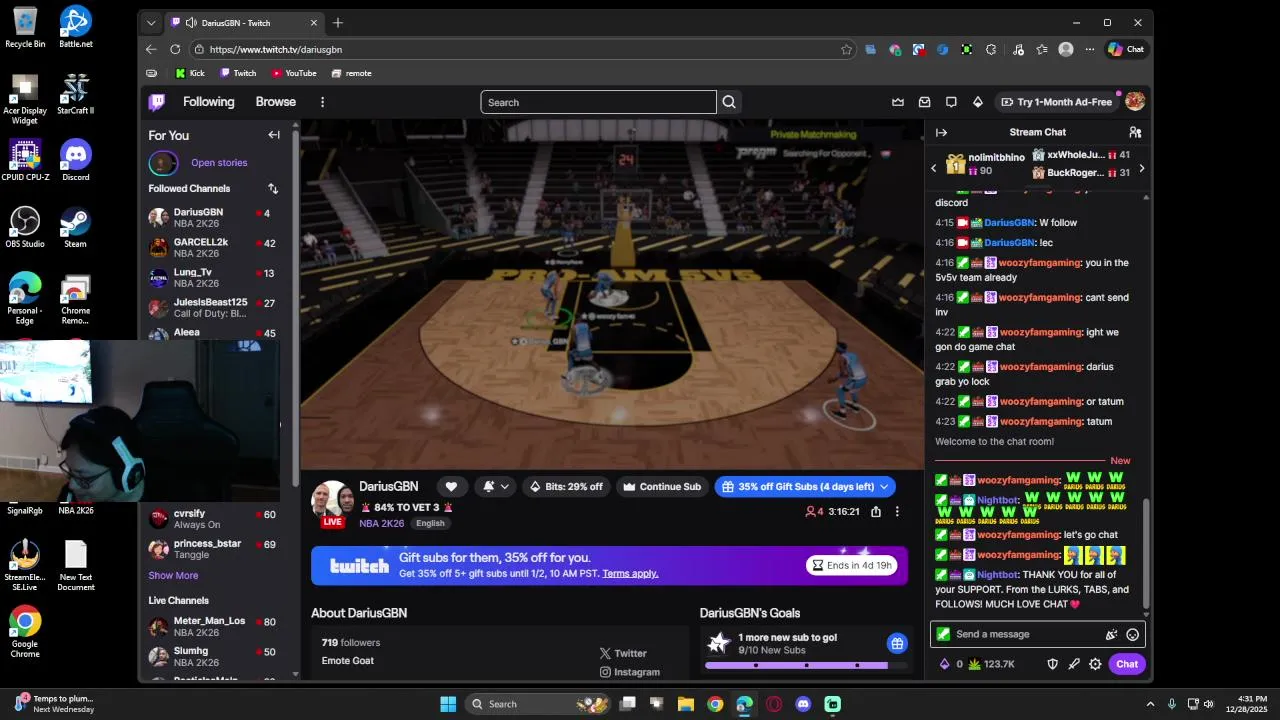Send message with Chat button
The height and width of the screenshot is (720, 1280).
(1127, 664)
